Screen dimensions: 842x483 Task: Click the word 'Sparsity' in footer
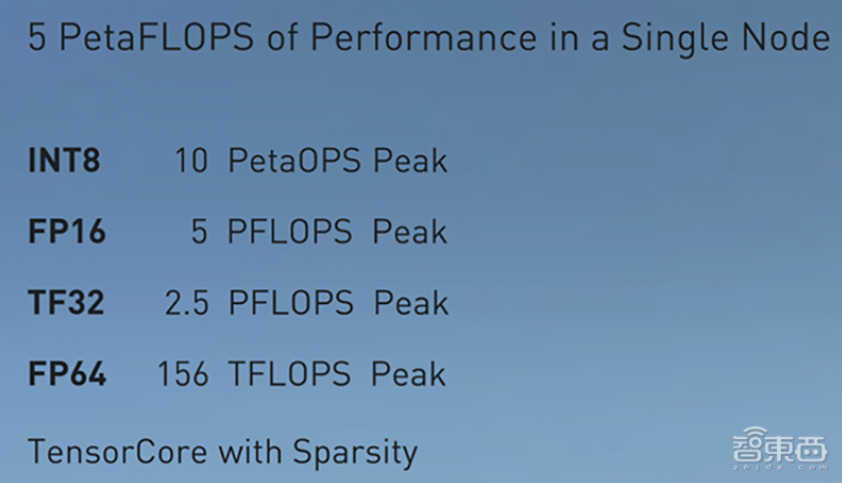tap(355, 452)
